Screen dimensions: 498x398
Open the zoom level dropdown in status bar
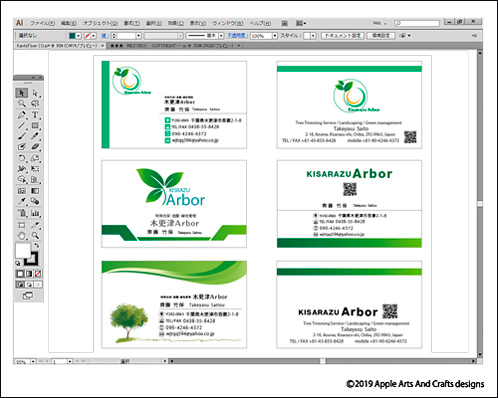[x=33, y=361]
